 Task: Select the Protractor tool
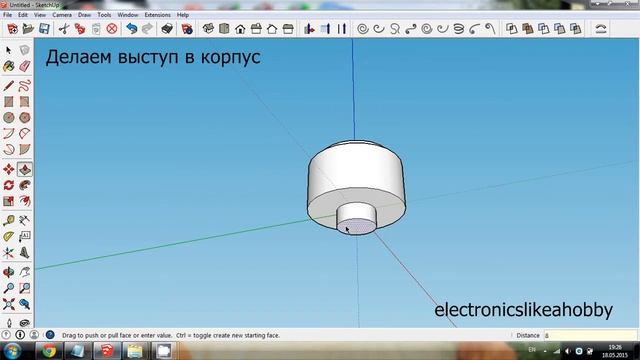[9, 237]
